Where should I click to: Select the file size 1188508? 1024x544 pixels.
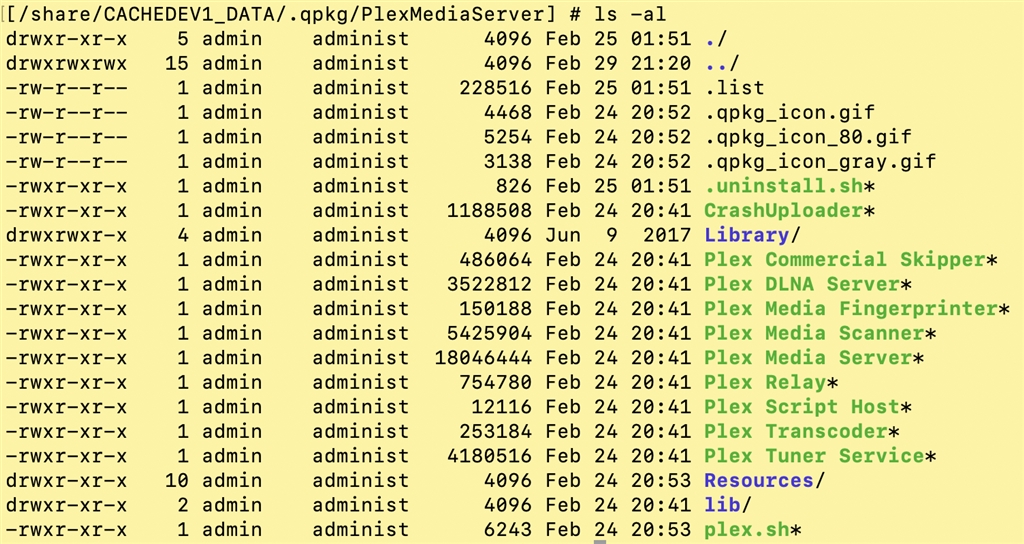[490, 210]
